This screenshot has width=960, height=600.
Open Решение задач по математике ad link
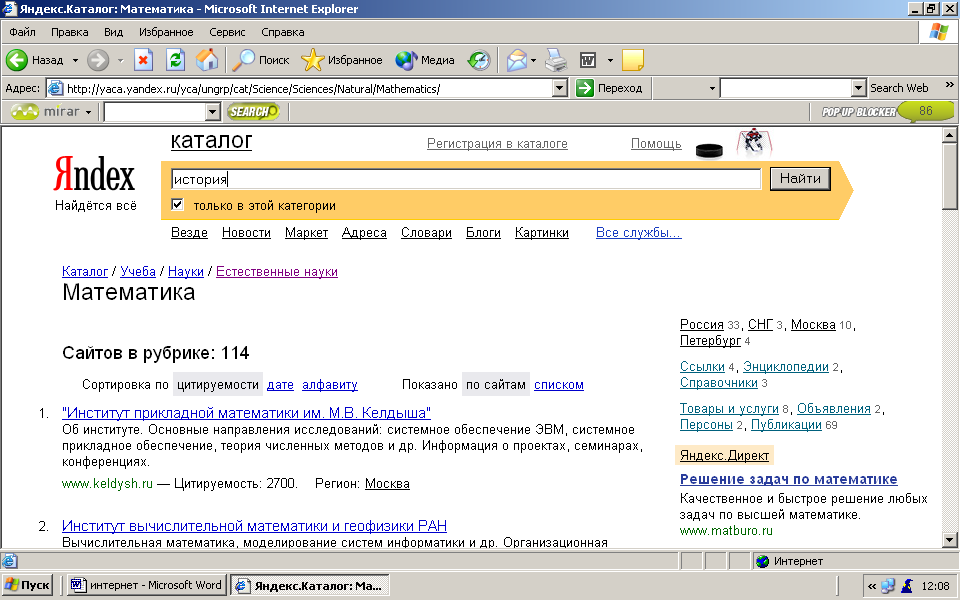789,479
